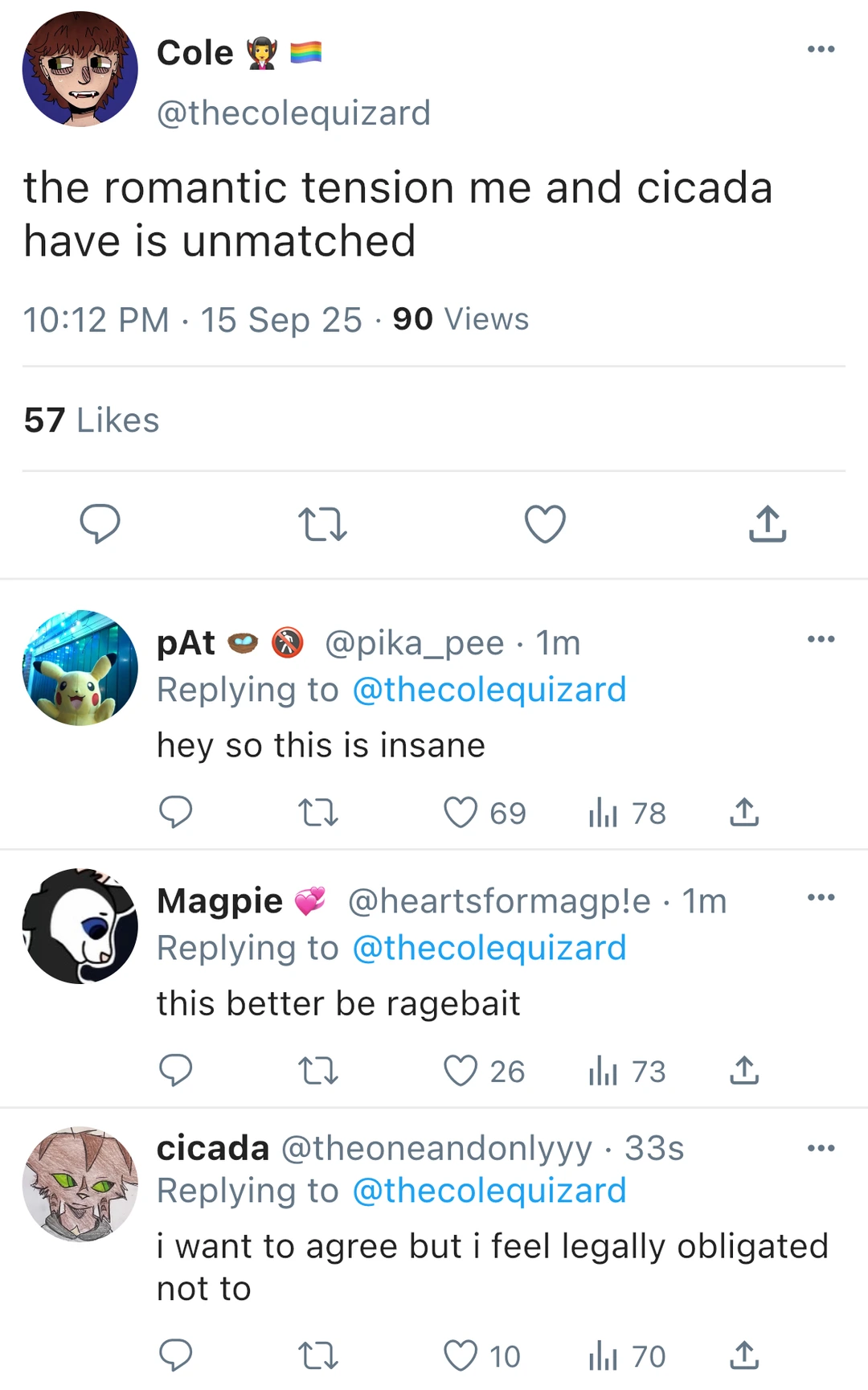This screenshot has width=868, height=1390.
Task: Like pAt's "hey so this is insane" reply
Action: 461,813
